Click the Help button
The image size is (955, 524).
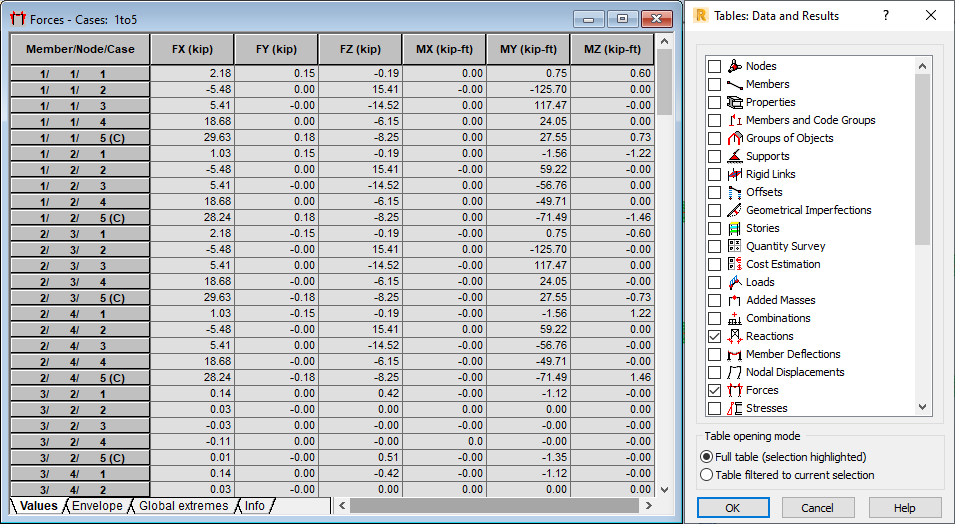coord(904,508)
